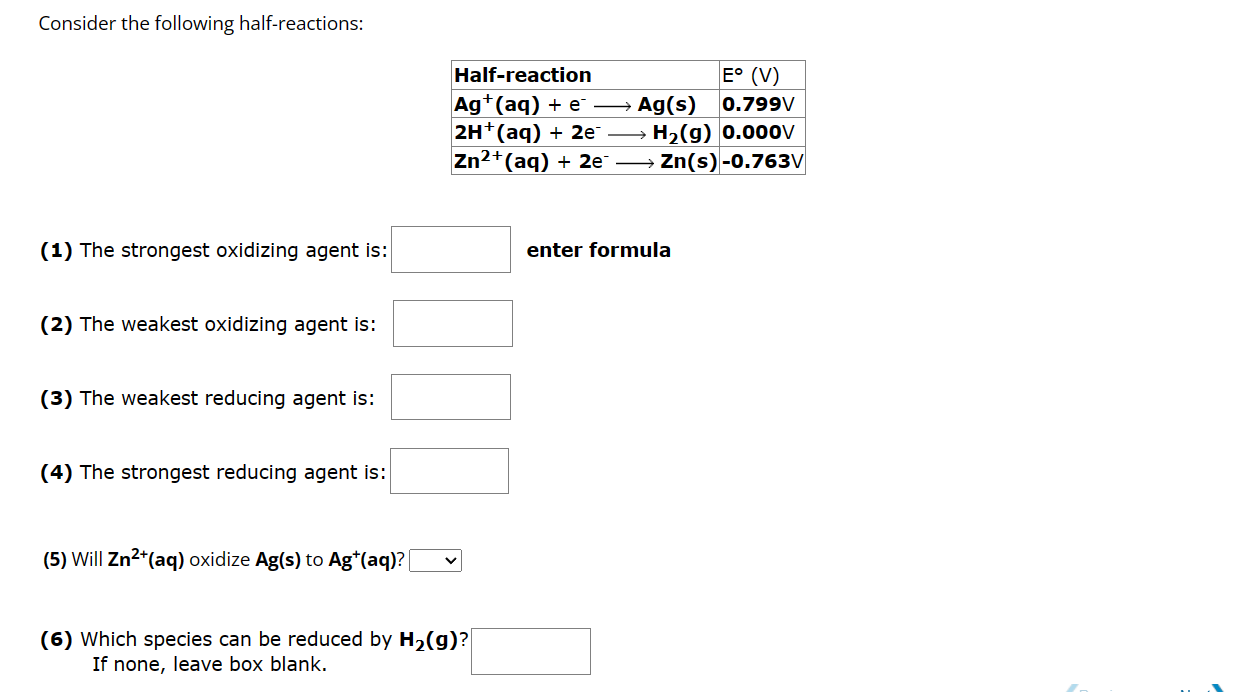Click the 0.799V potential cell

(x=762, y=104)
